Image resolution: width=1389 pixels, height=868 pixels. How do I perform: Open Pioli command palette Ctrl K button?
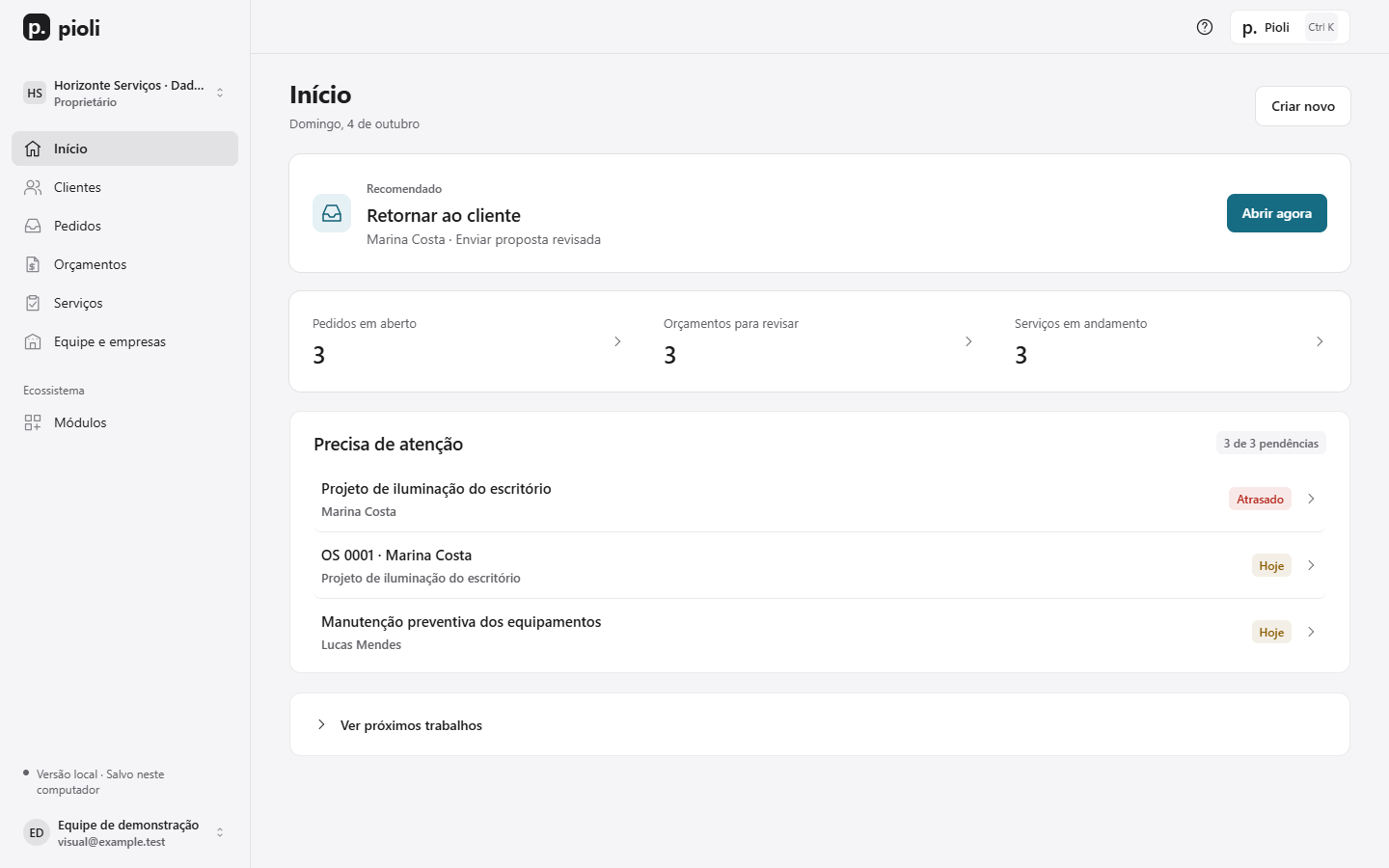click(x=1290, y=27)
